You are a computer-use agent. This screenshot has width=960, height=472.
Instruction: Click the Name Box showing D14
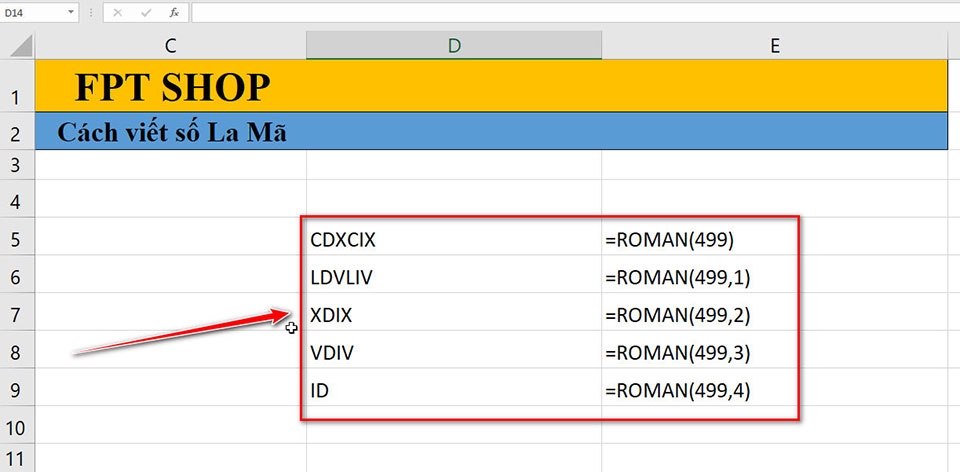click(32, 12)
